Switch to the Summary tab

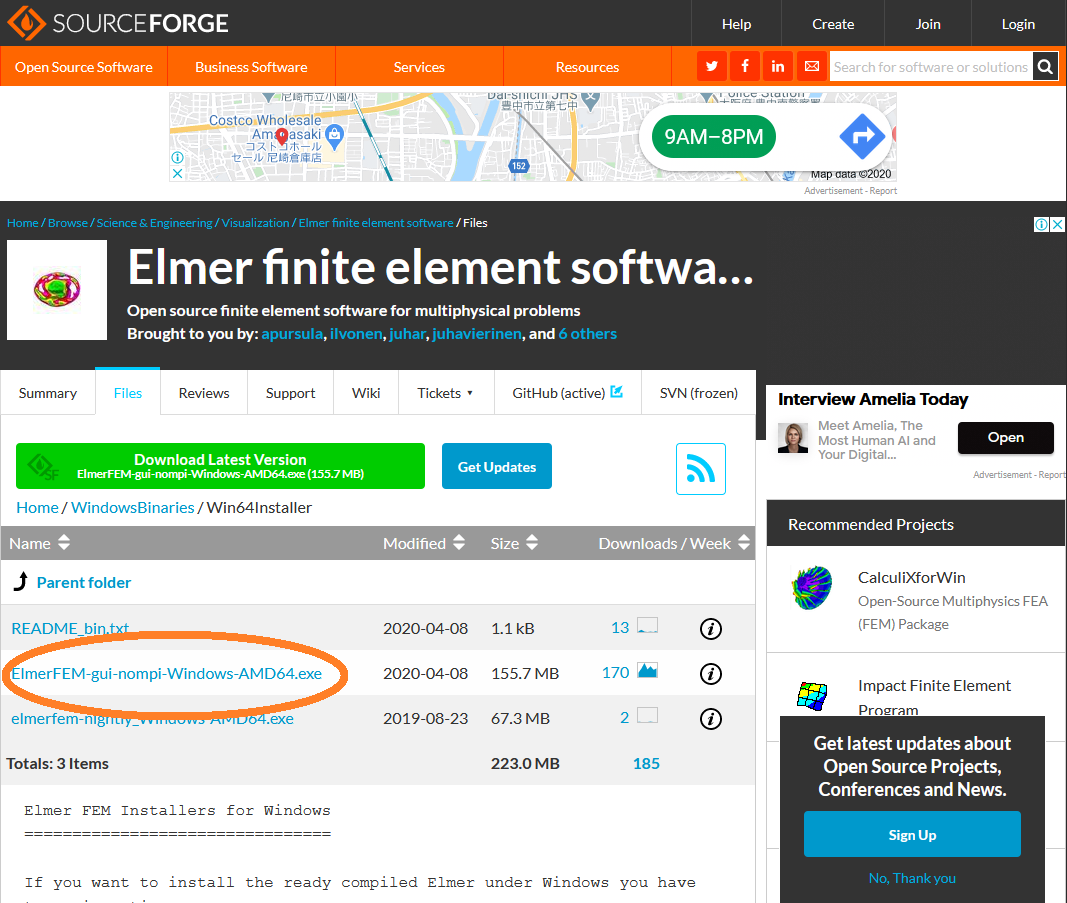click(x=48, y=393)
